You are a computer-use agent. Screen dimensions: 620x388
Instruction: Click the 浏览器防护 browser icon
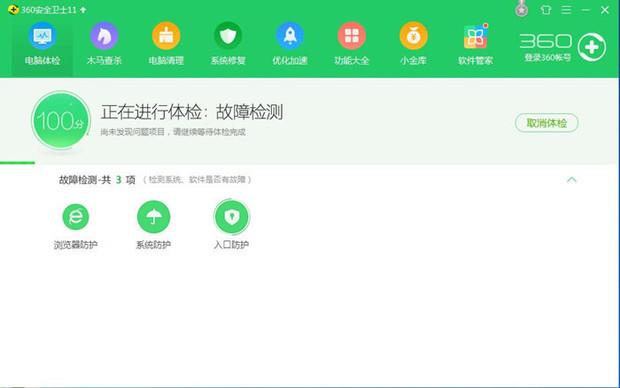[76, 217]
